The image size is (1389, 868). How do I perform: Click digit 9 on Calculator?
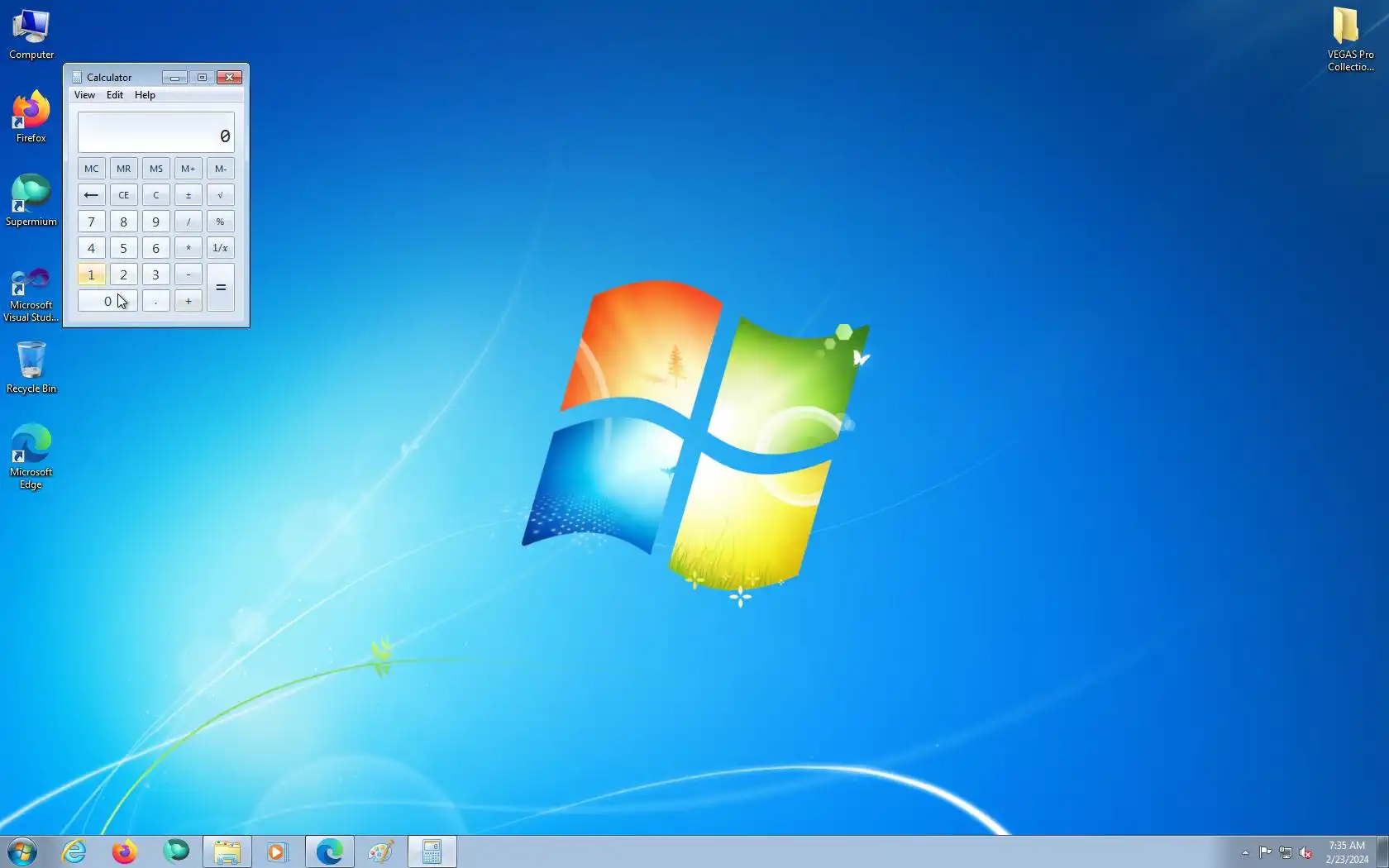[x=155, y=222]
